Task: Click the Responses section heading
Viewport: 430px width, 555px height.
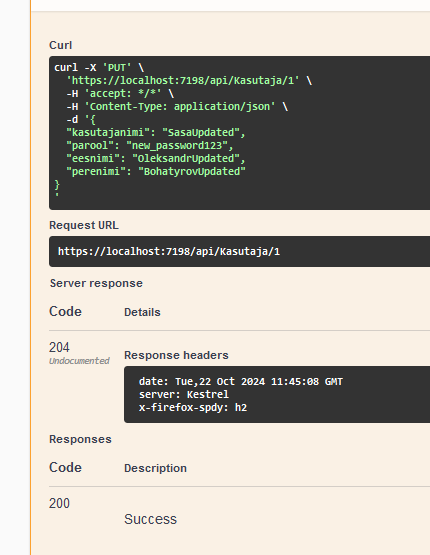Action: coord(80,439)
